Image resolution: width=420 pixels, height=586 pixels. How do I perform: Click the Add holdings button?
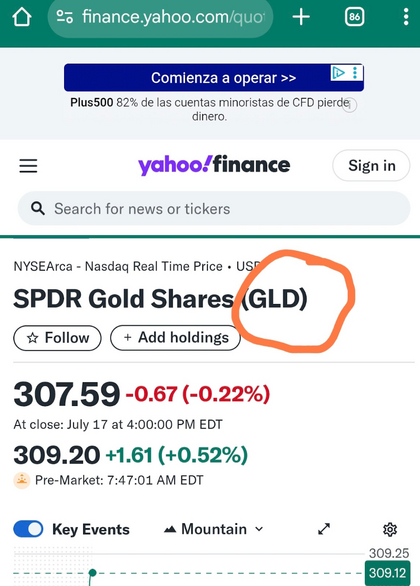[x=175, y=338]
